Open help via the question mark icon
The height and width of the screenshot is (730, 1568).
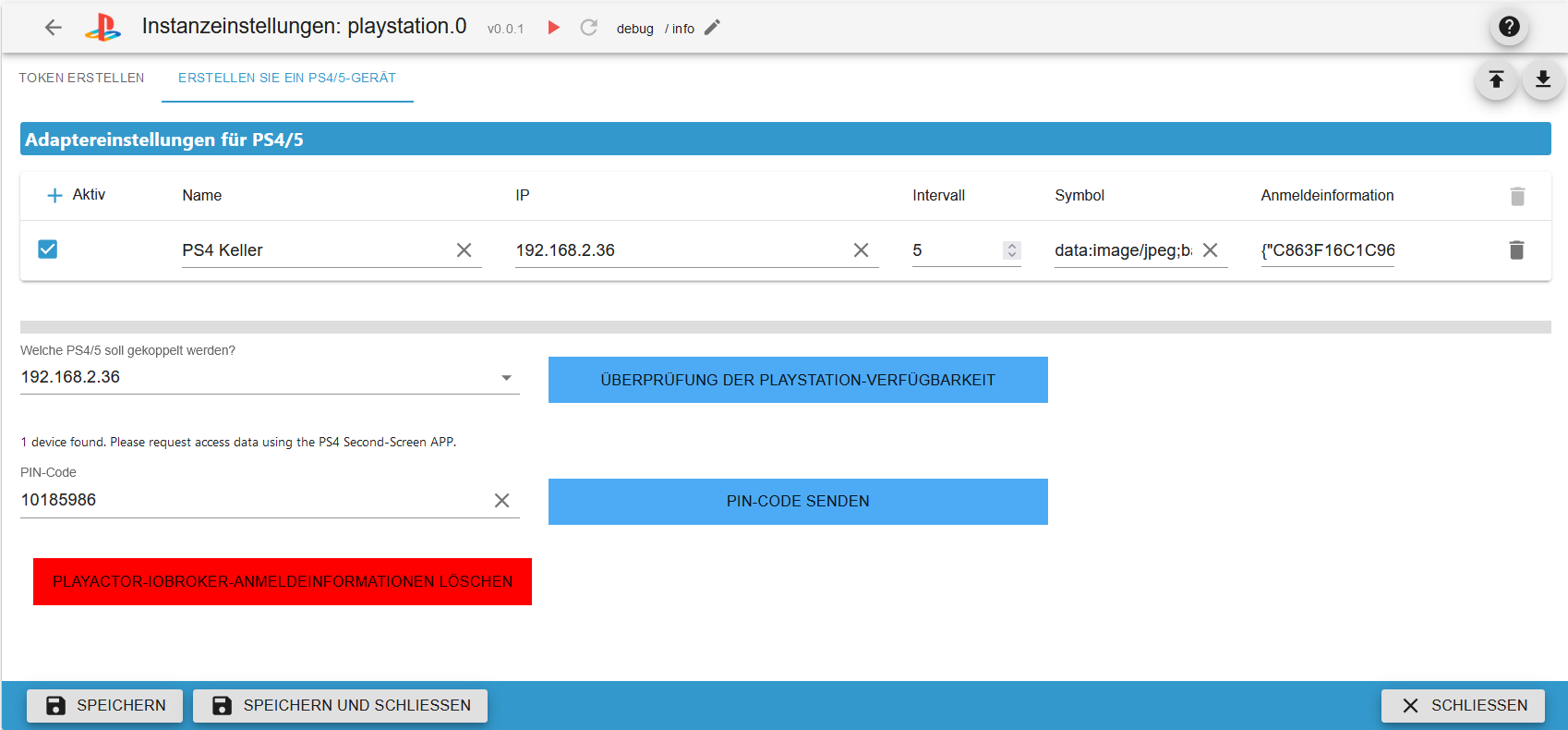[1509, 27]
